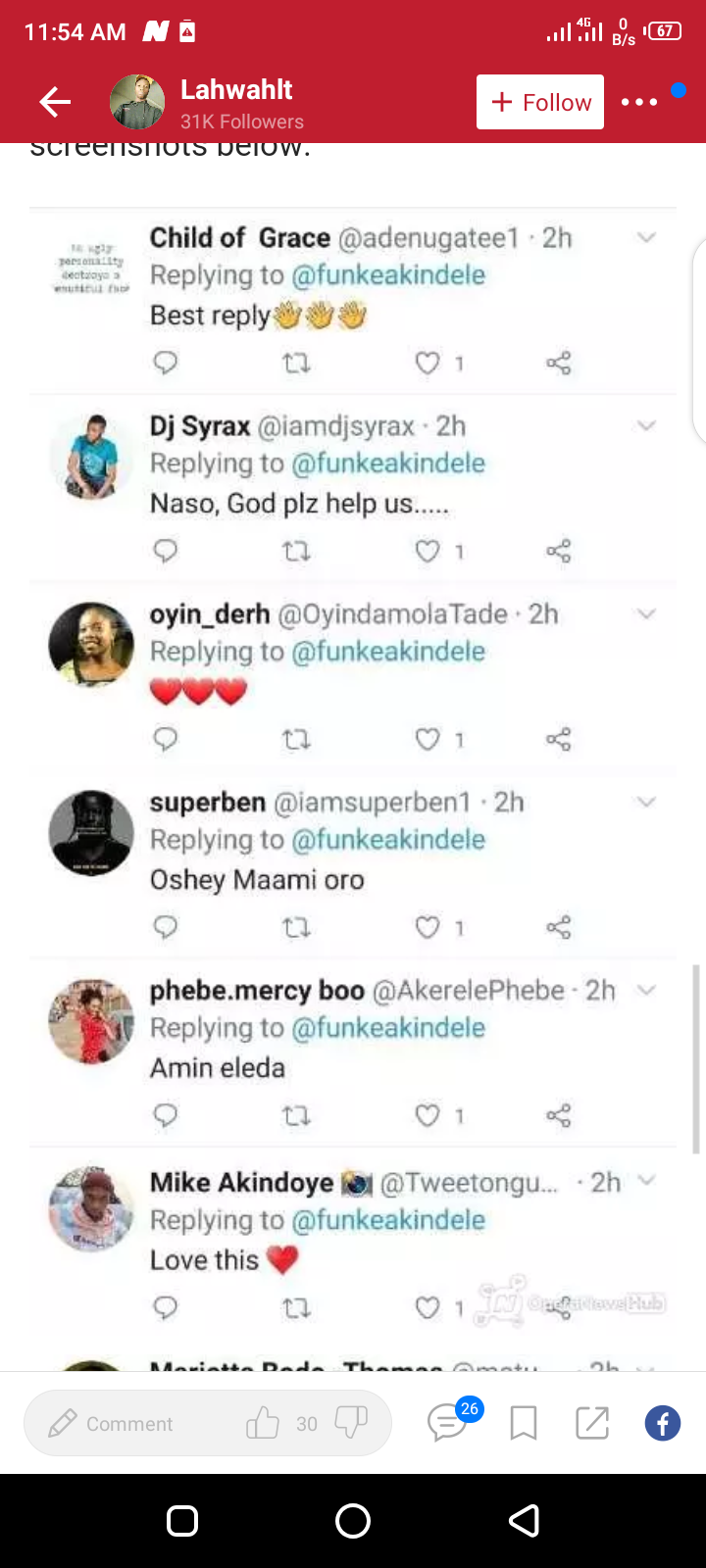Share the article to Facebook

(663, 1423)
